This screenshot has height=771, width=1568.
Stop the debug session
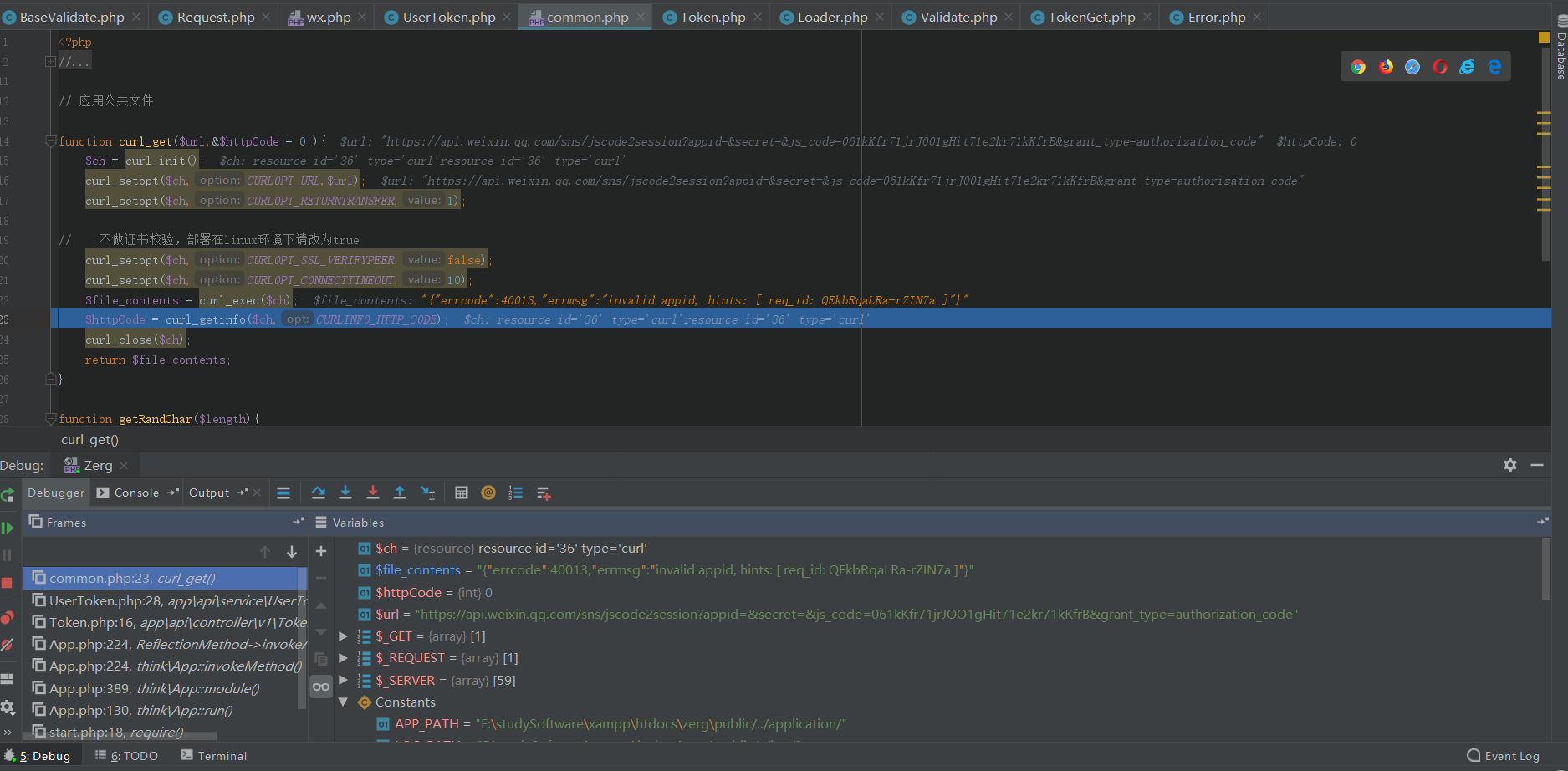point(7,583)
